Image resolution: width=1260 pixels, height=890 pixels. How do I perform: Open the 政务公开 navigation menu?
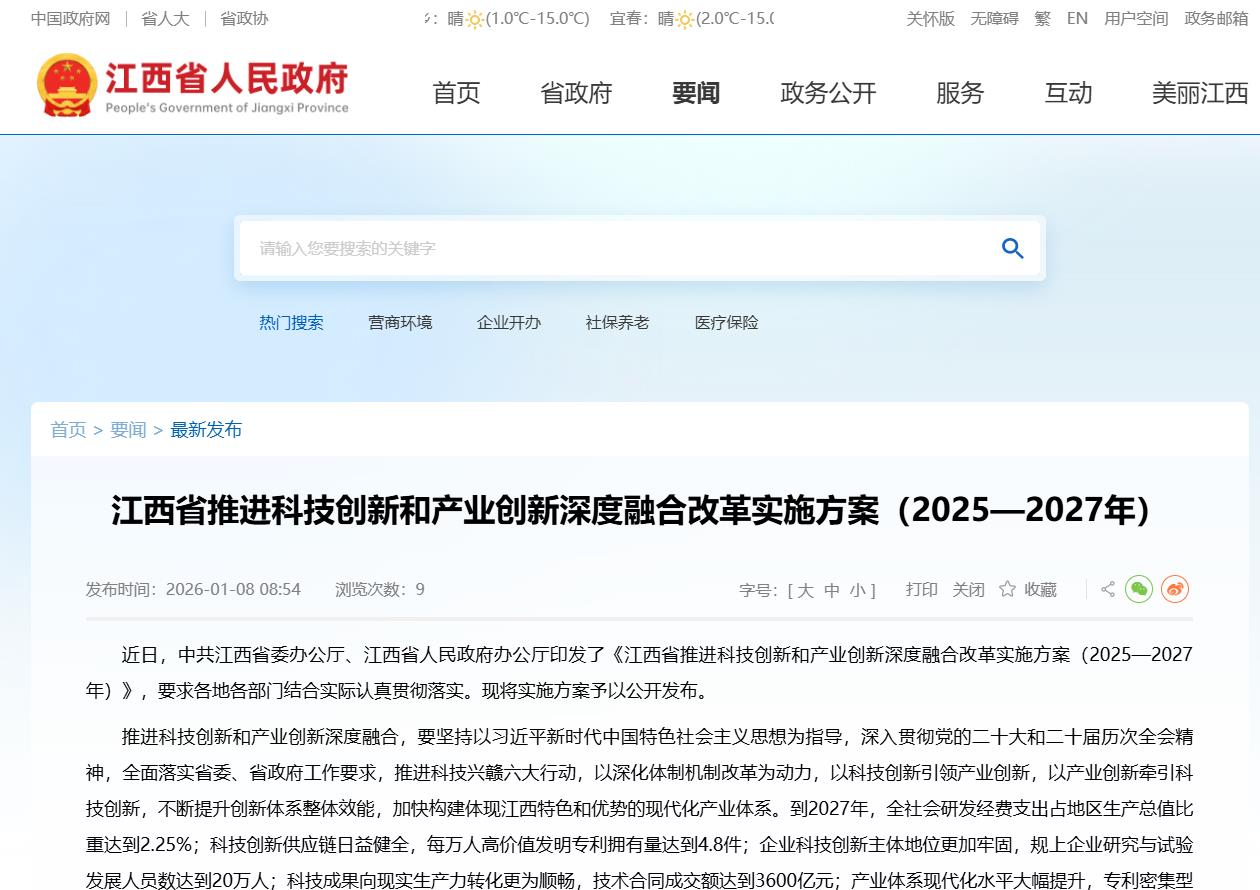(828, 93)
